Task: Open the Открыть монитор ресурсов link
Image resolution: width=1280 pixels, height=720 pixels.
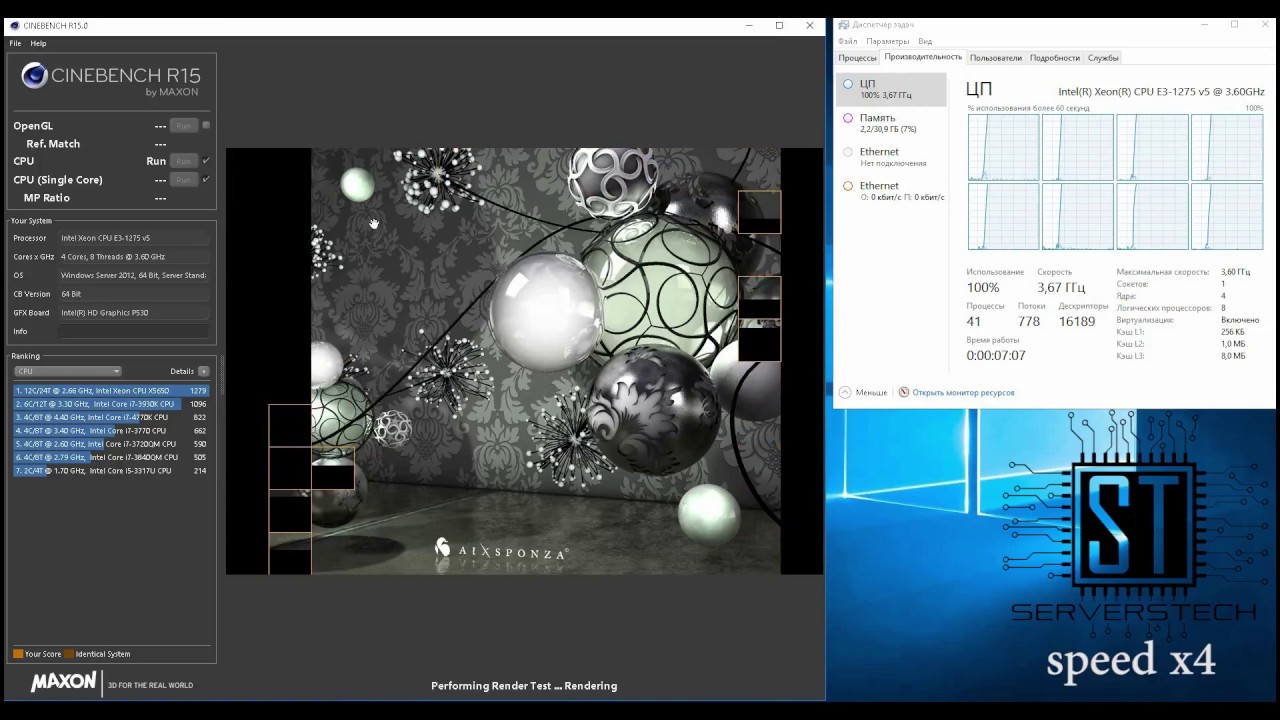Action: pos(963,392)
